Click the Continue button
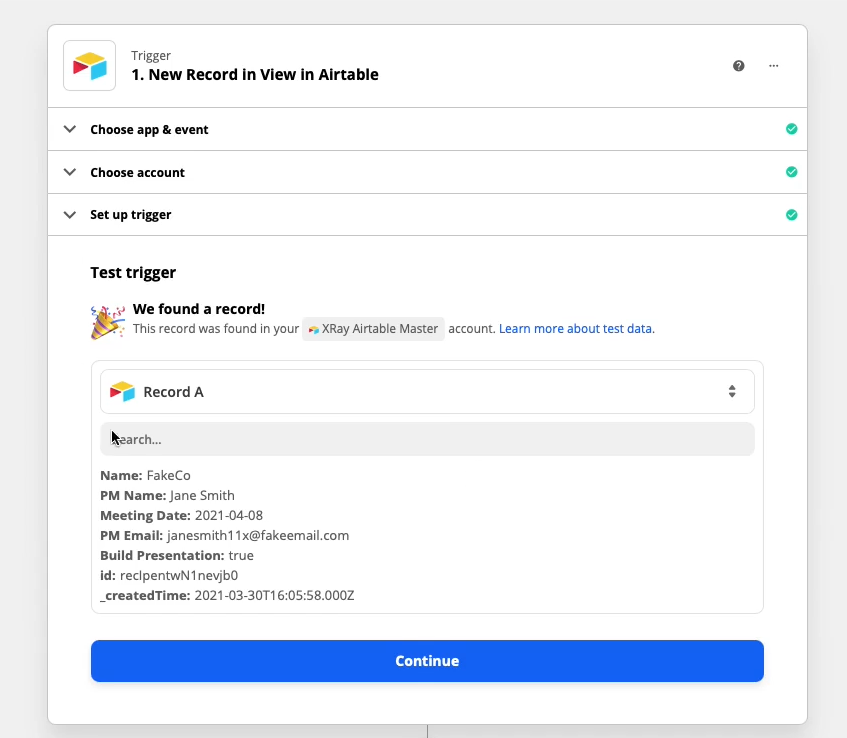 click(x=427, y=661)
